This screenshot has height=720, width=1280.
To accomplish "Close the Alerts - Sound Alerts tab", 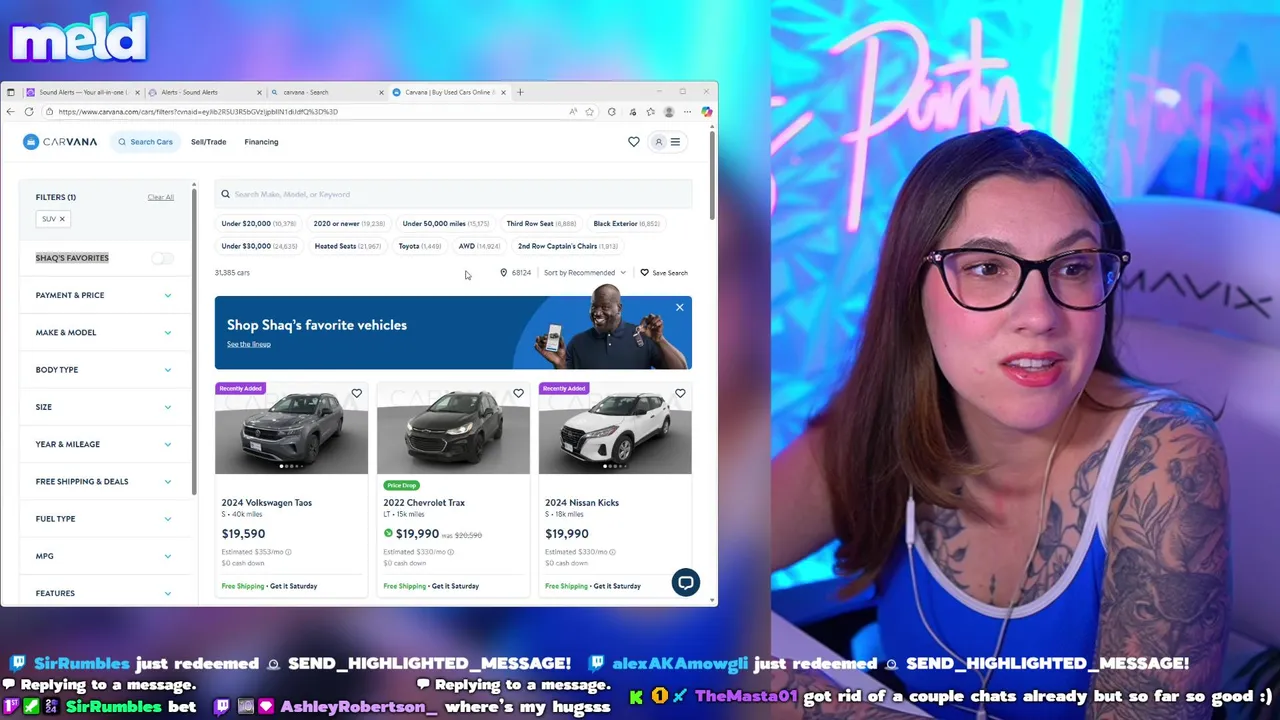I will [x=259, y=92].
